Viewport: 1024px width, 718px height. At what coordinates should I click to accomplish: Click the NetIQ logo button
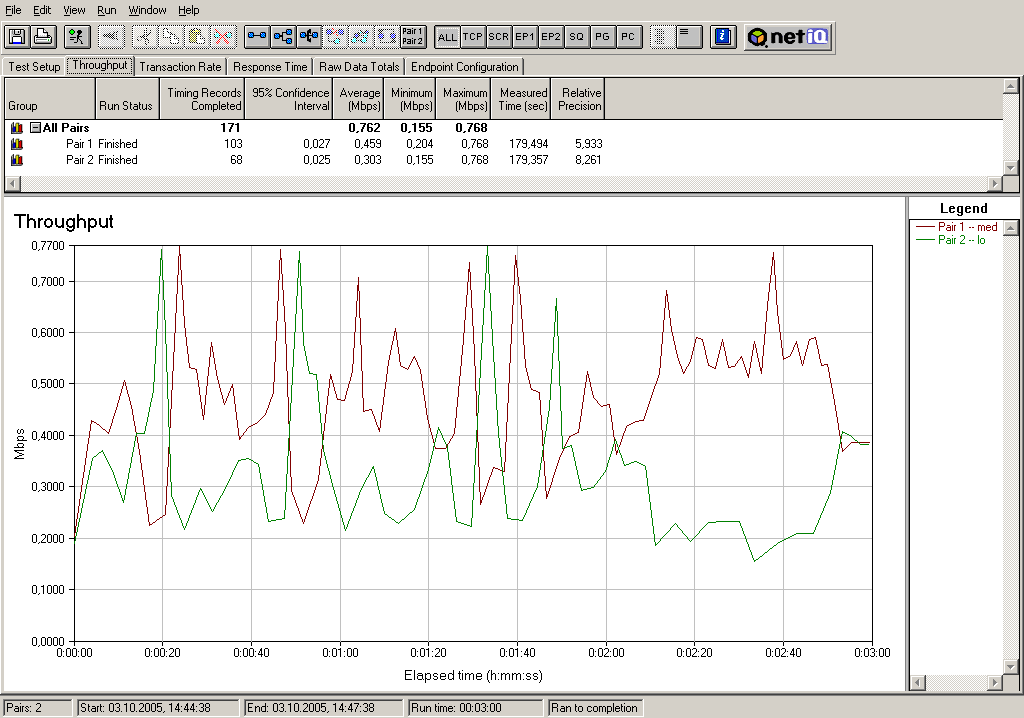[788, 37]
